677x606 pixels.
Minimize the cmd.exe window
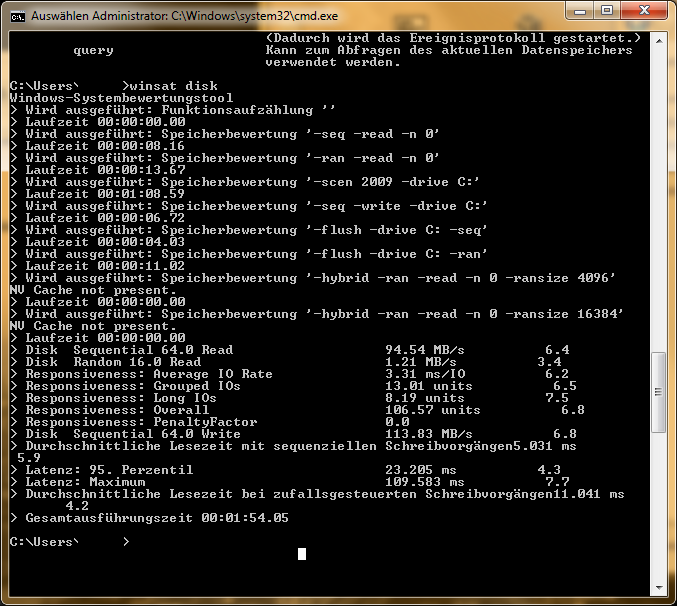pyautogui.click(x=579, y=10)
